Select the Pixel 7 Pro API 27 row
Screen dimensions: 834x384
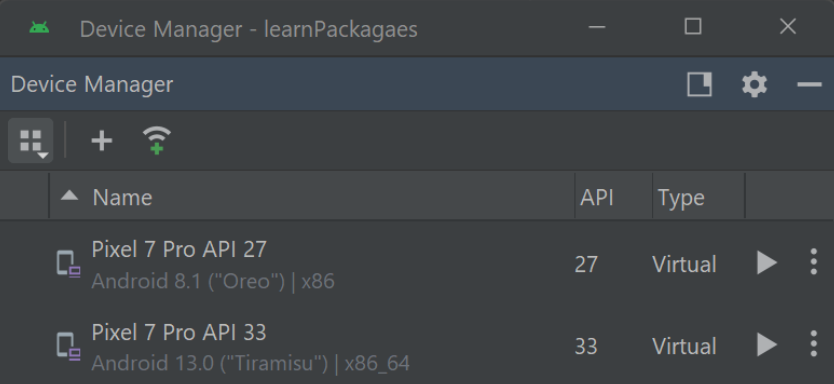(417, 264)
